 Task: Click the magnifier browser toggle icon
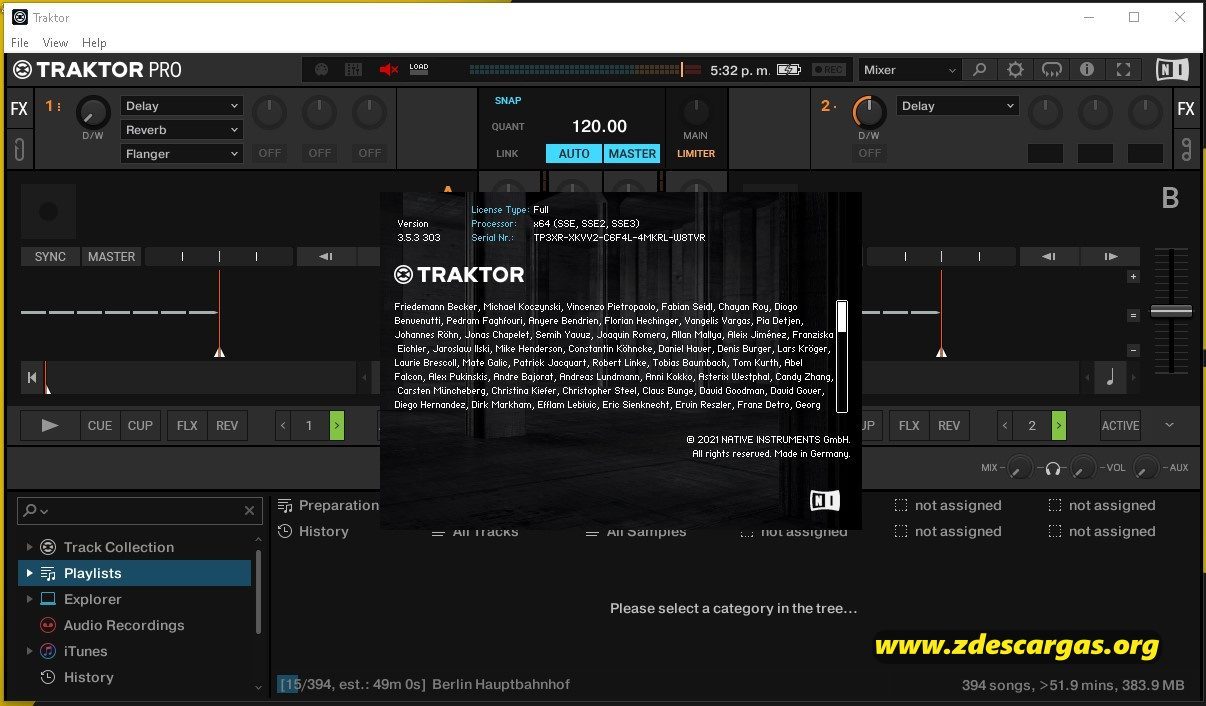point(980,70)
